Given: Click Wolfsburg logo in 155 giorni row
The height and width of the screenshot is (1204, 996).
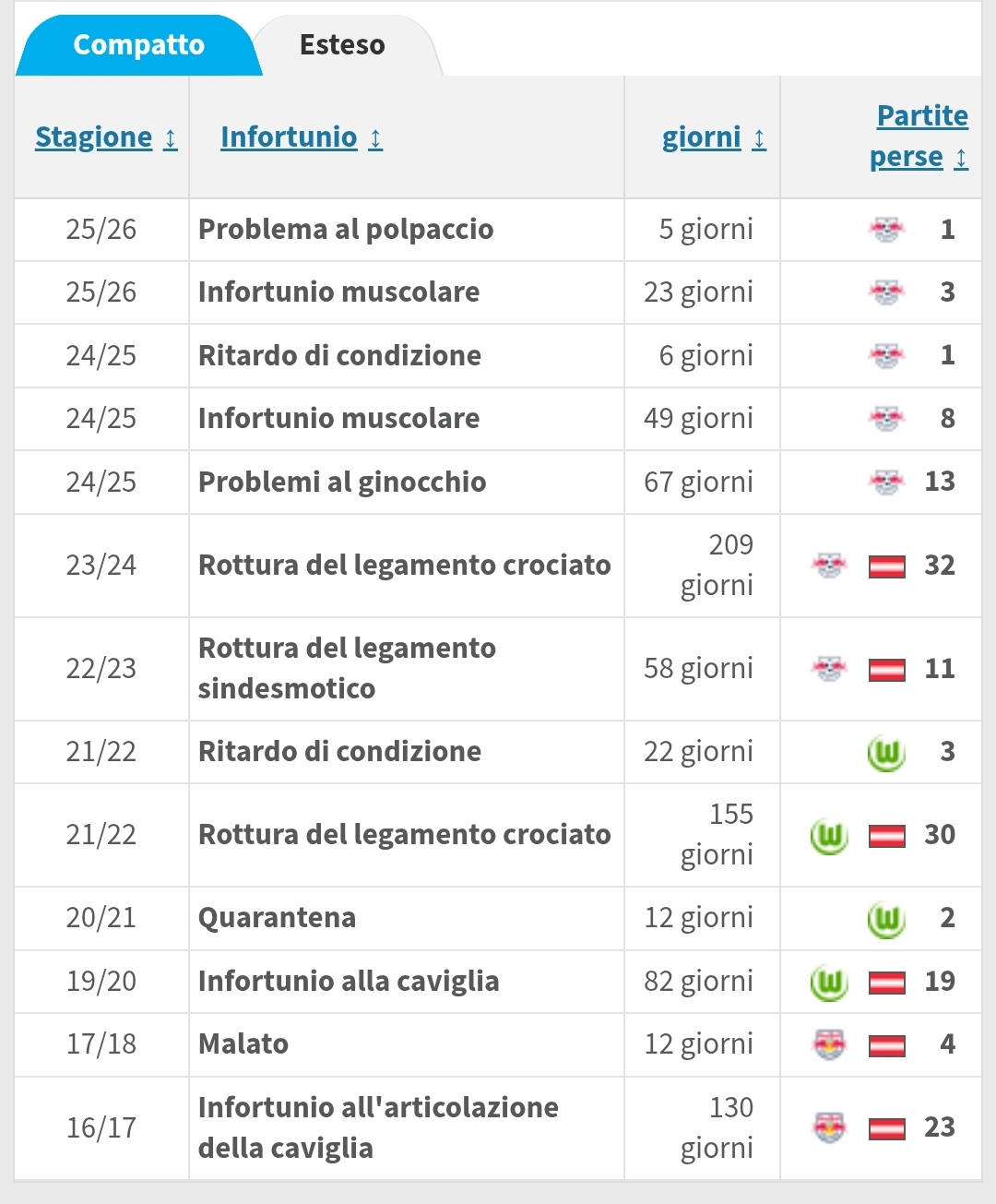Looking at the screenshot, I should pyautogui.click(x=829, y=836).
